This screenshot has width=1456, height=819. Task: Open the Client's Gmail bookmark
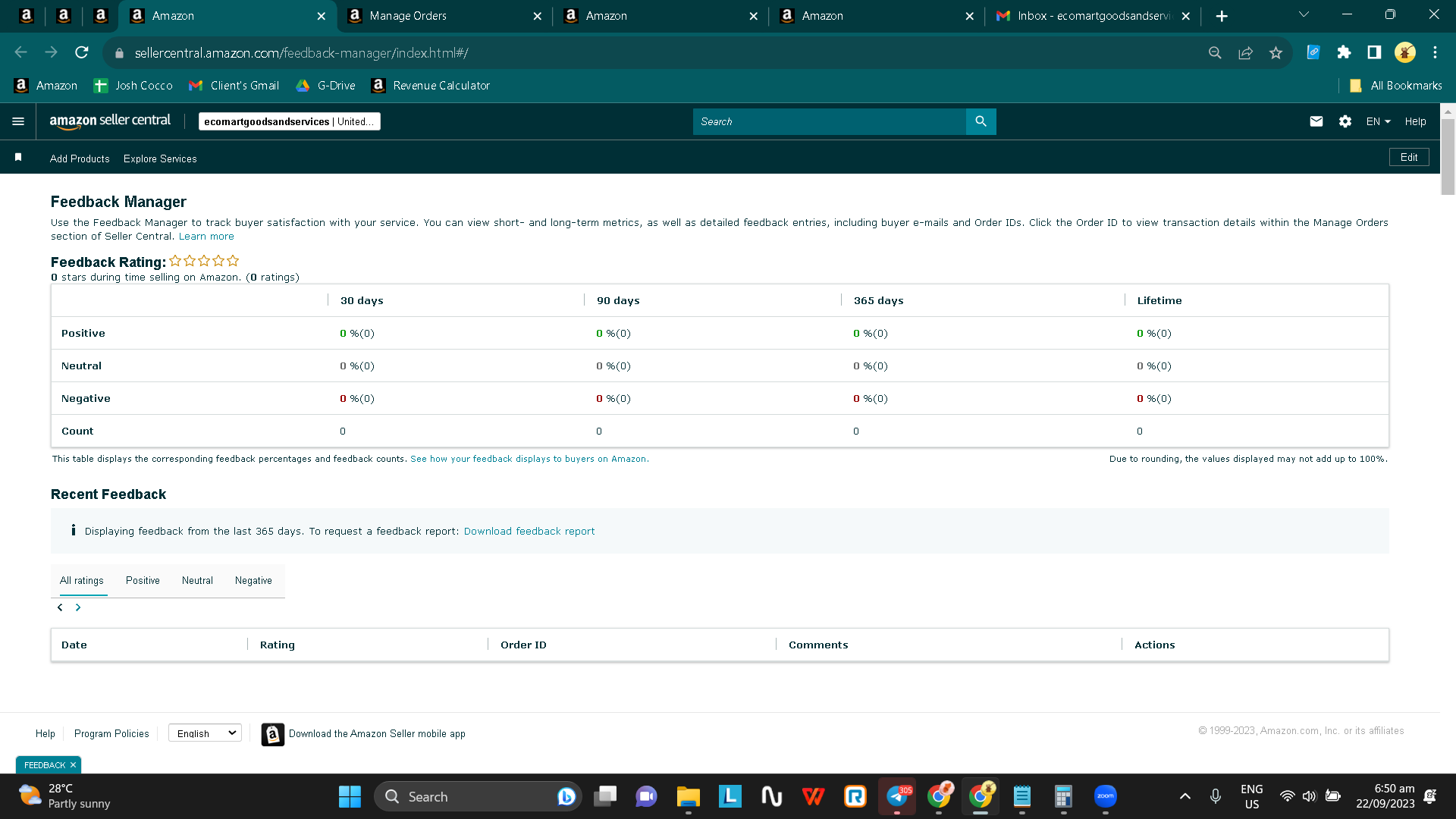coord(234,86)
